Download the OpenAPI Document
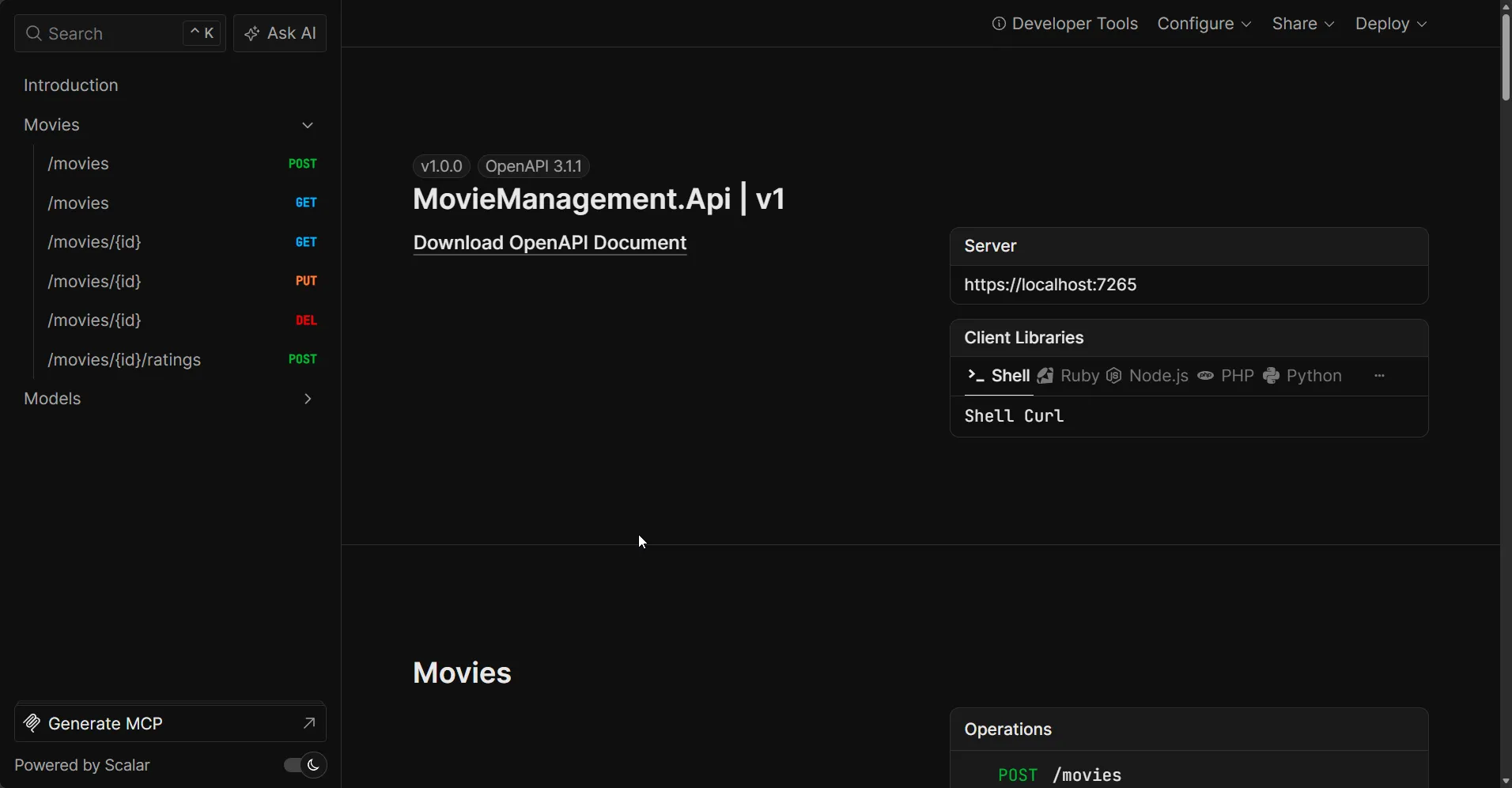1512x788 pixels. [550, 243]
